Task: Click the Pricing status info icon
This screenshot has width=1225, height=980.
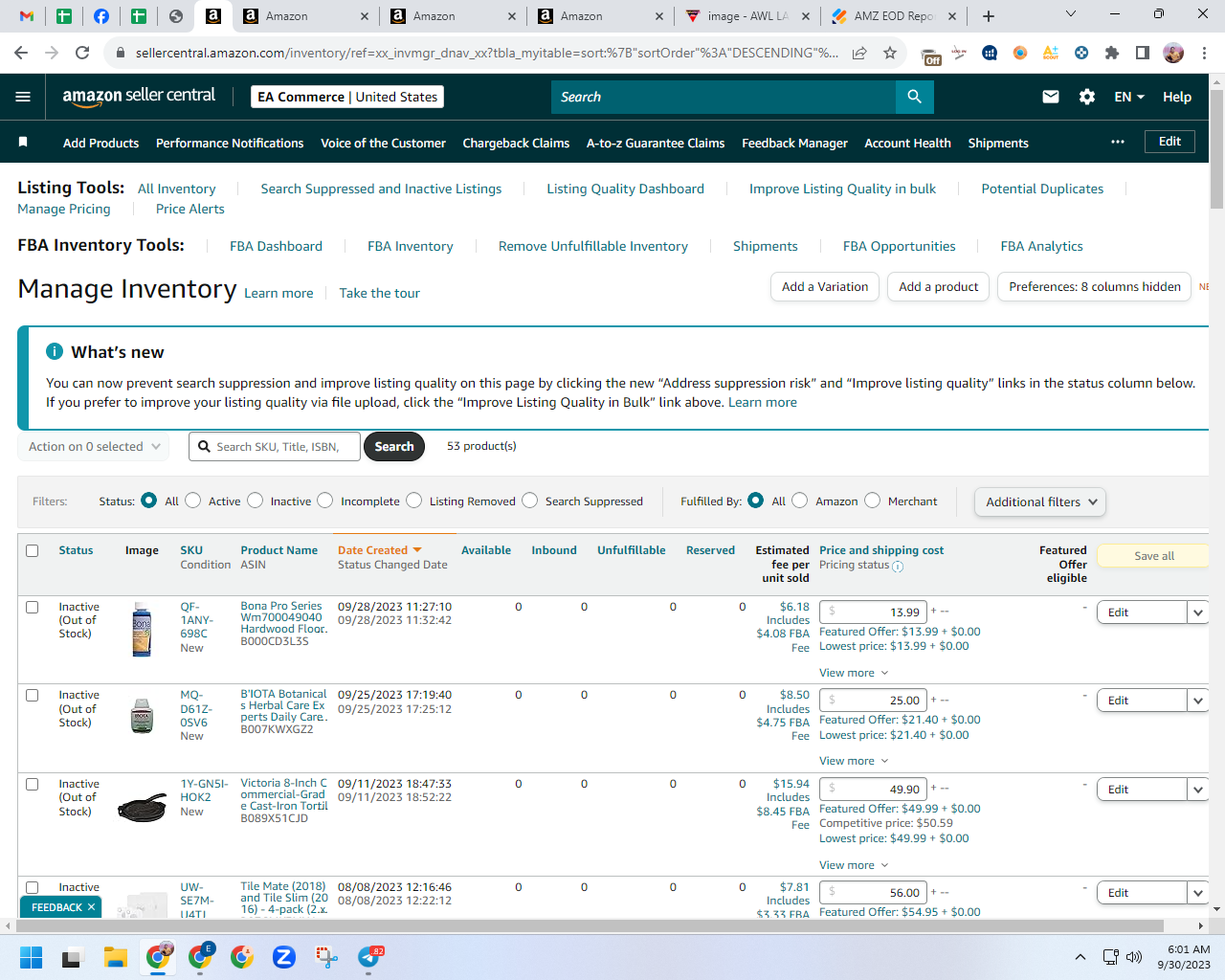Action: point(898,567)
